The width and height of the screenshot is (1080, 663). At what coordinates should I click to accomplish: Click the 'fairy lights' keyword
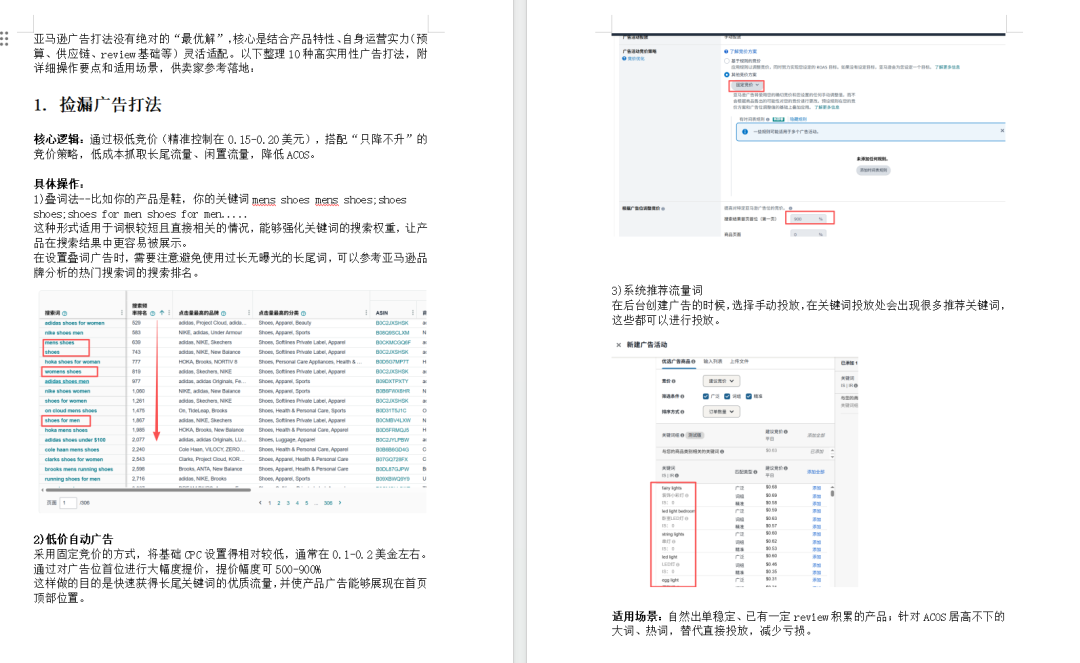672,487
